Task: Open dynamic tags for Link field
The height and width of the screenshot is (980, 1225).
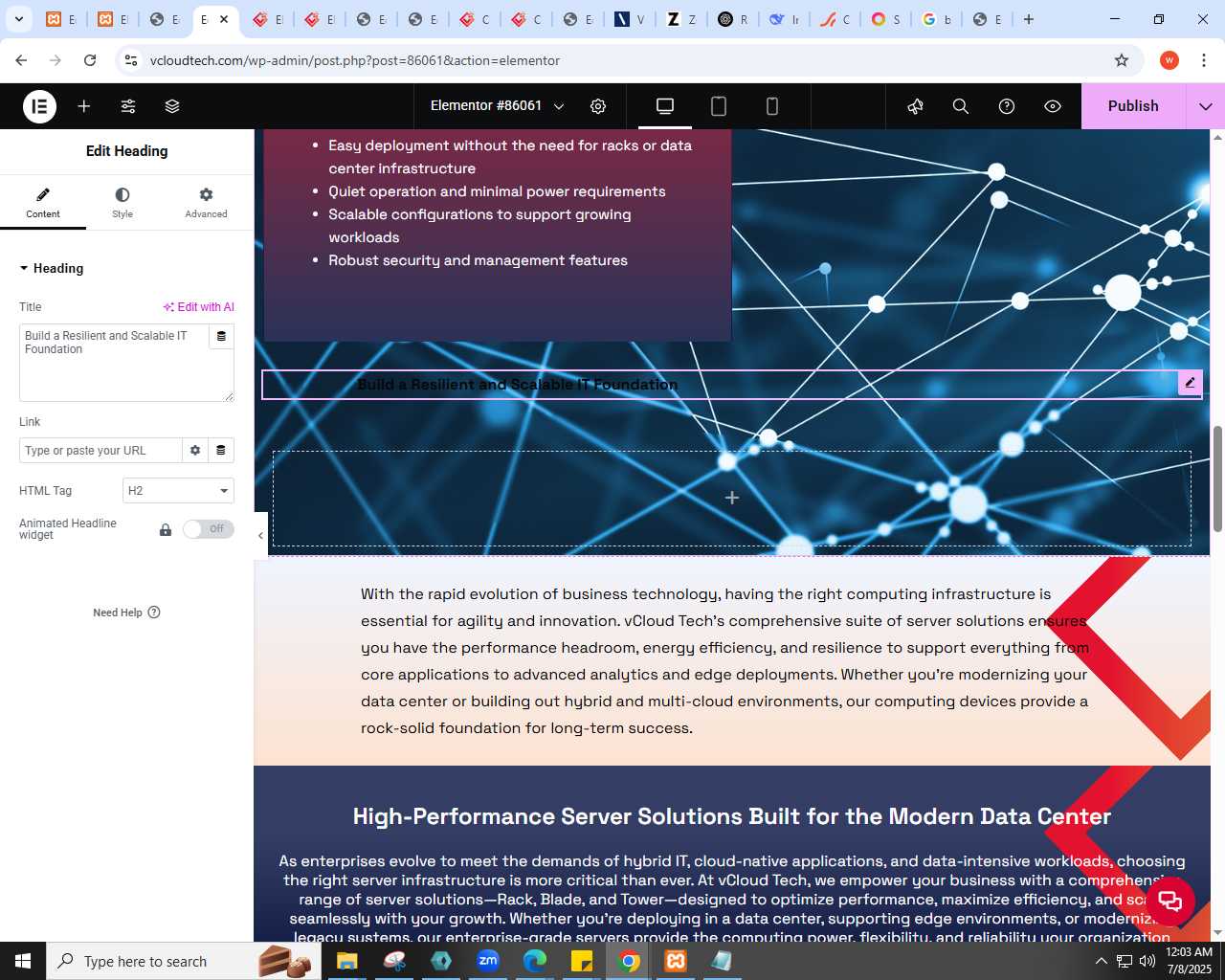Action: pos(221,451)
